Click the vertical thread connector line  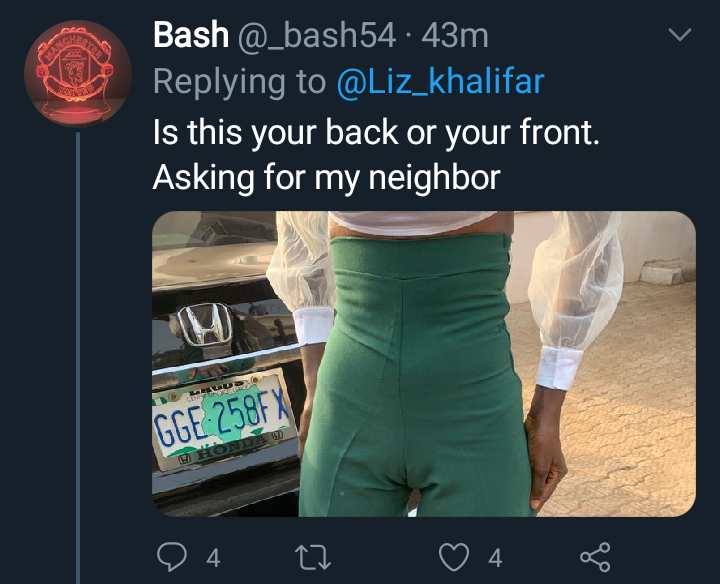pos(78,358)
